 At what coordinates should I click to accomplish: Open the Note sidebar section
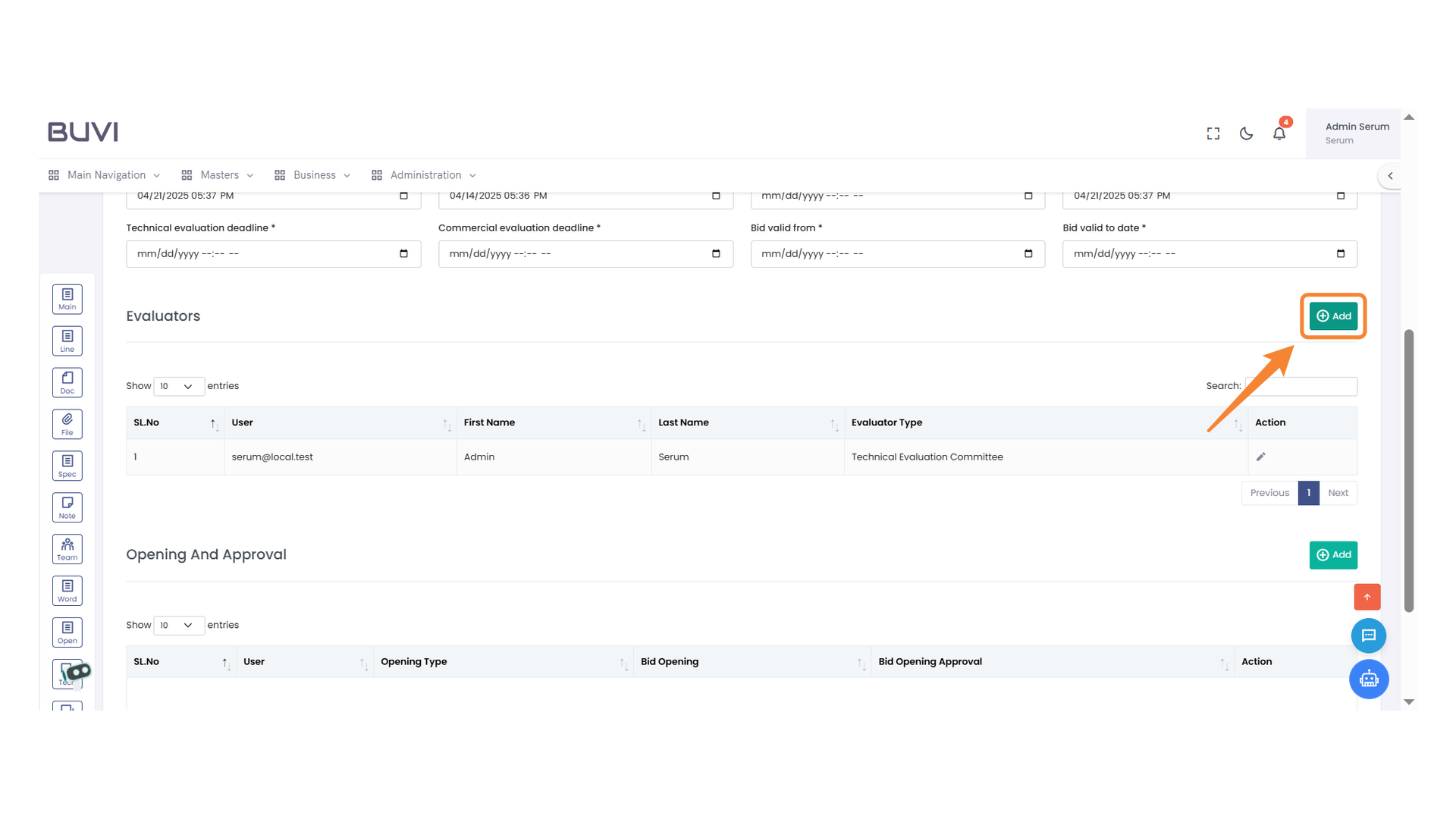[x=67, y=507]
